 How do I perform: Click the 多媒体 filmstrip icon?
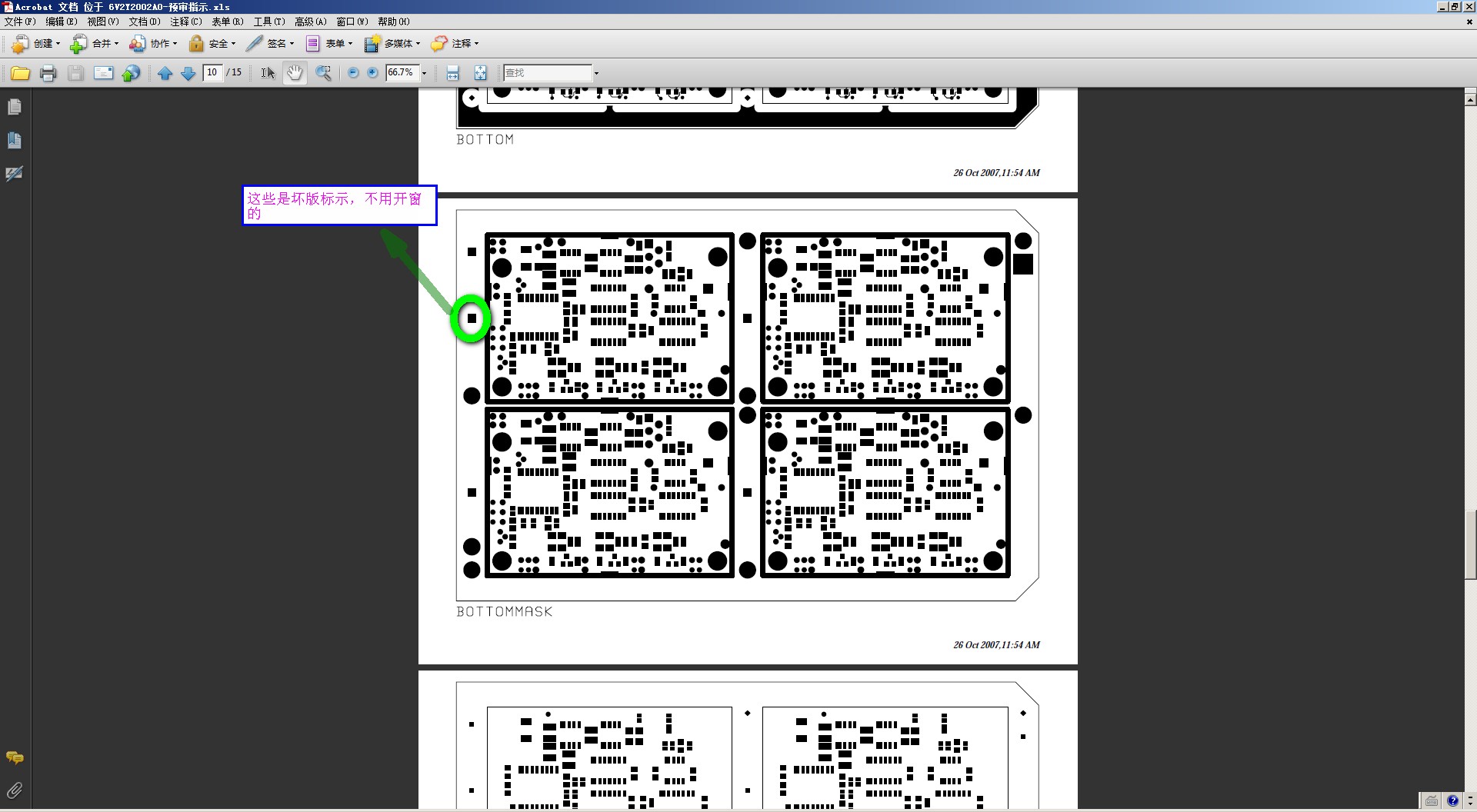pos(372,44)
